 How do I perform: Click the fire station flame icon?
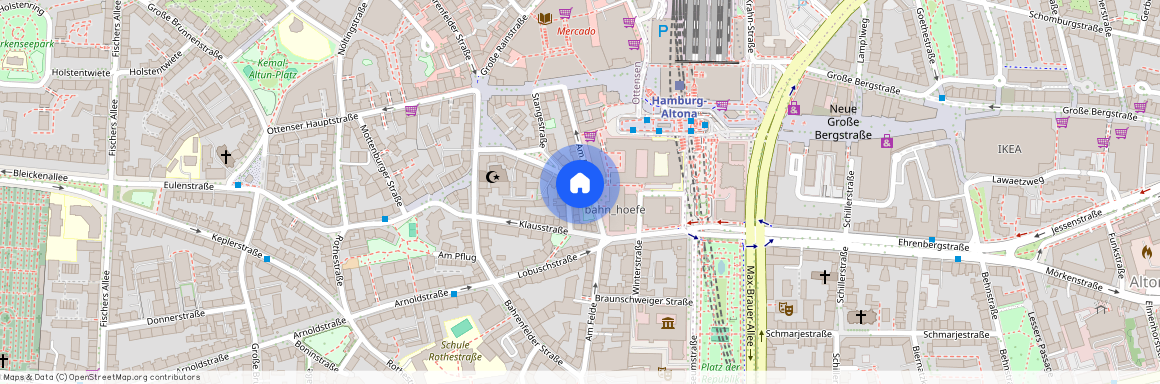(1147, 252)
